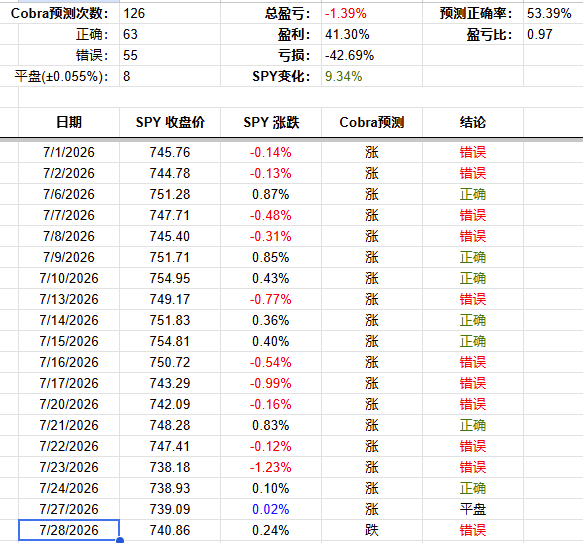The height and width of the screenshot is (543, 583).
Task: Select the blue 0.02% change cell
Action: [271, 509]
